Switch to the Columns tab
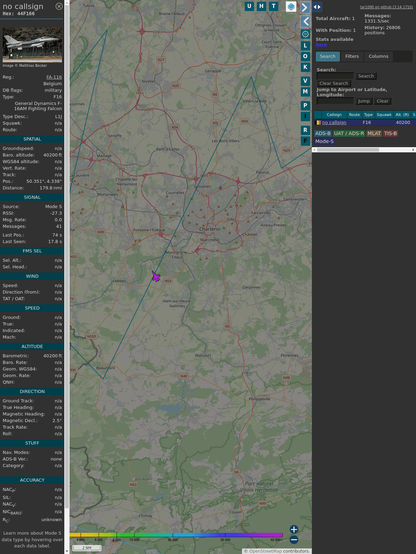The height and width of the screenshot is (554, 416). click(x=378, y=57)
